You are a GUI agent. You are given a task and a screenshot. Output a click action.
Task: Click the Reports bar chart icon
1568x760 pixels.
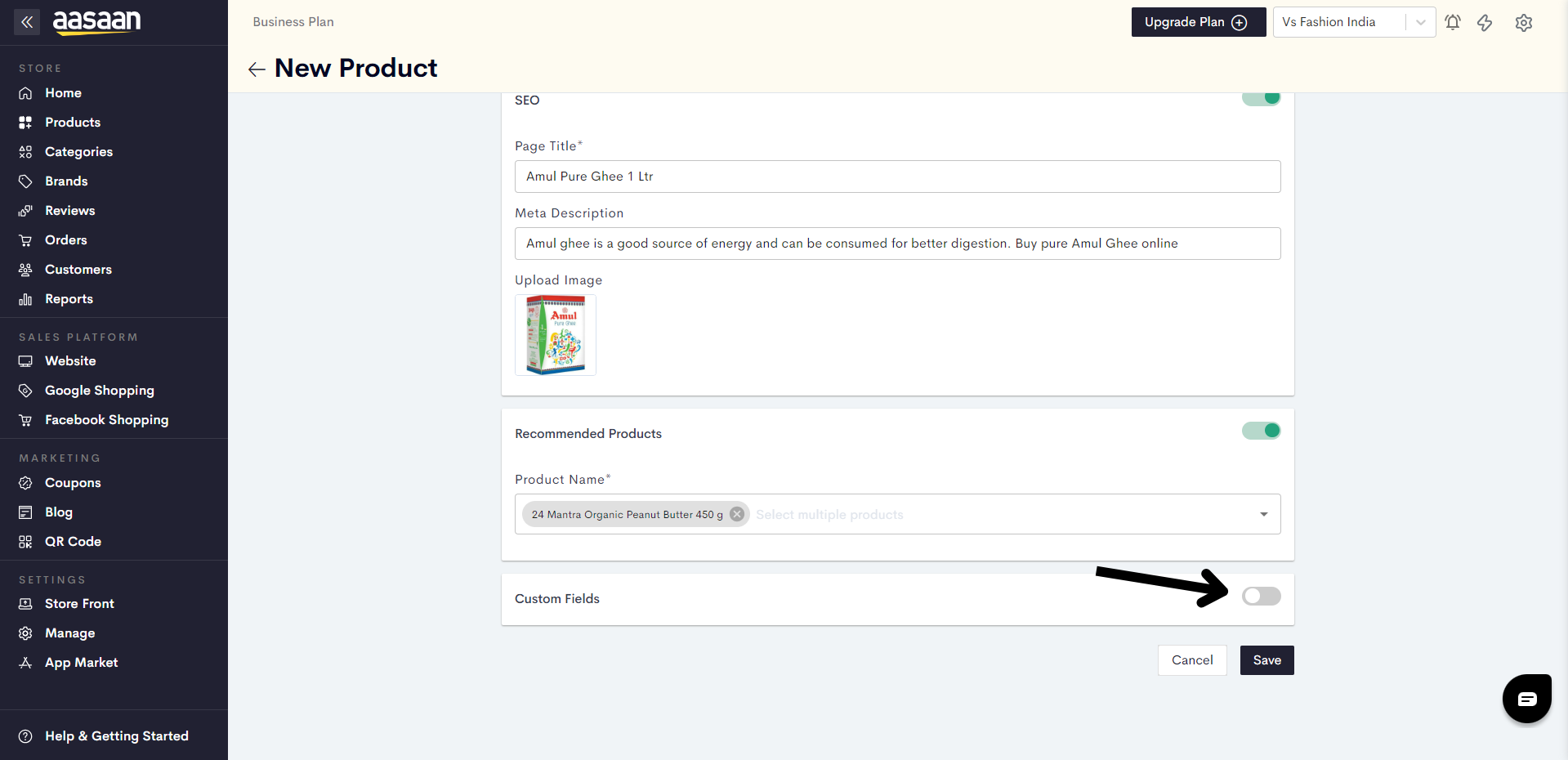tap(25, 299)
